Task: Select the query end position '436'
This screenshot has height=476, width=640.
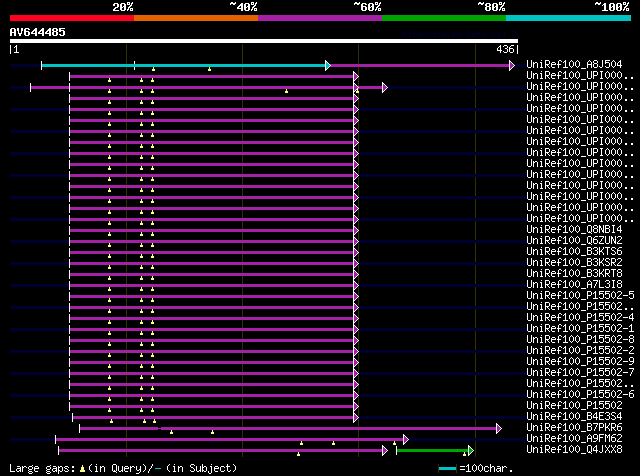Action: pyautogui.click(x=505, y=49)
